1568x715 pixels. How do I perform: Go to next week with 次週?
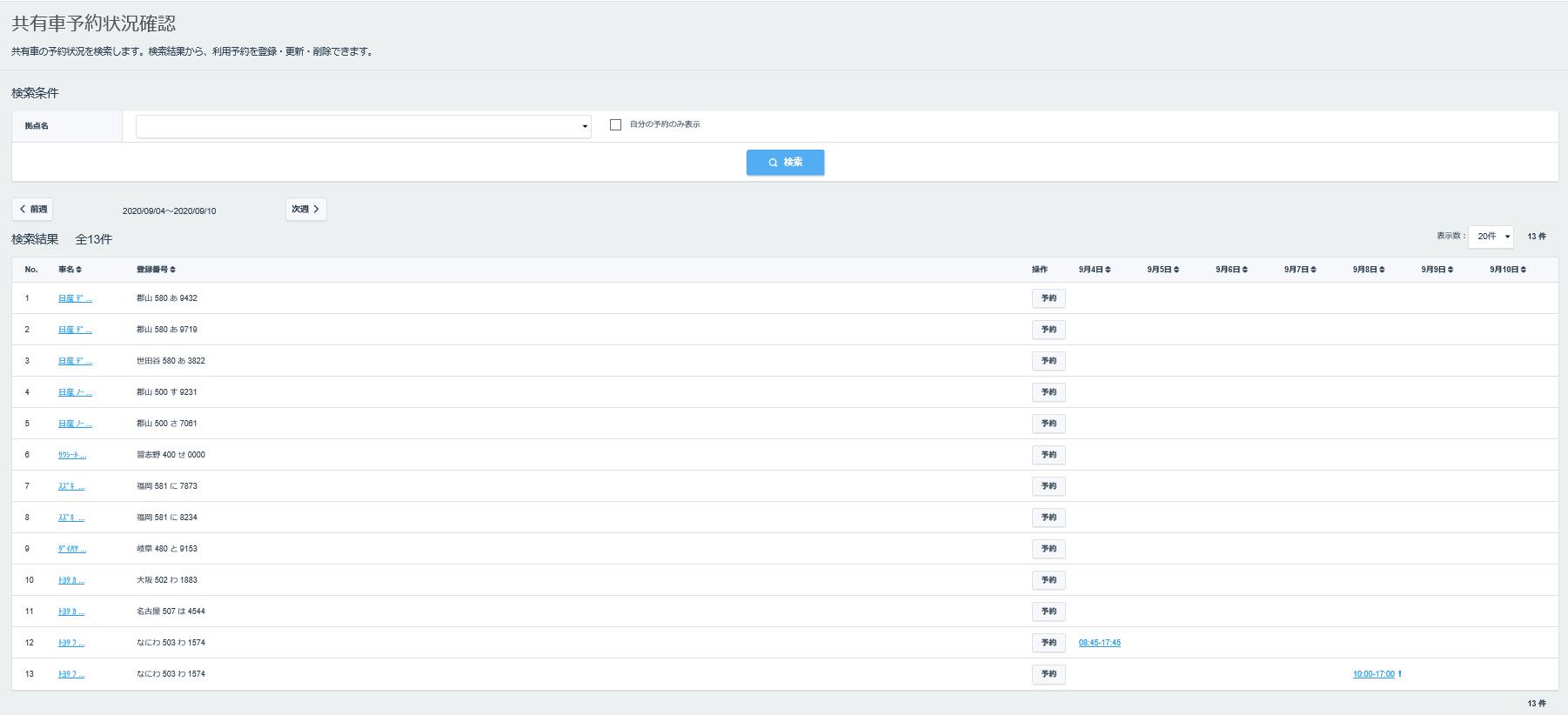306,210
